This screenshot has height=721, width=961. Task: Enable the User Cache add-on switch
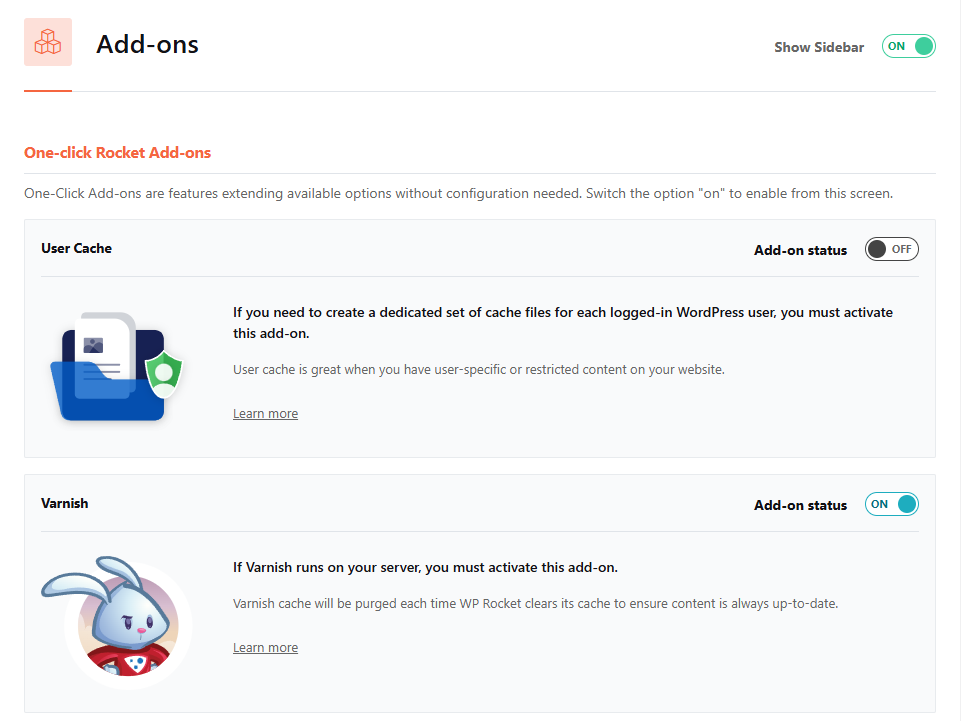point(891,250)
